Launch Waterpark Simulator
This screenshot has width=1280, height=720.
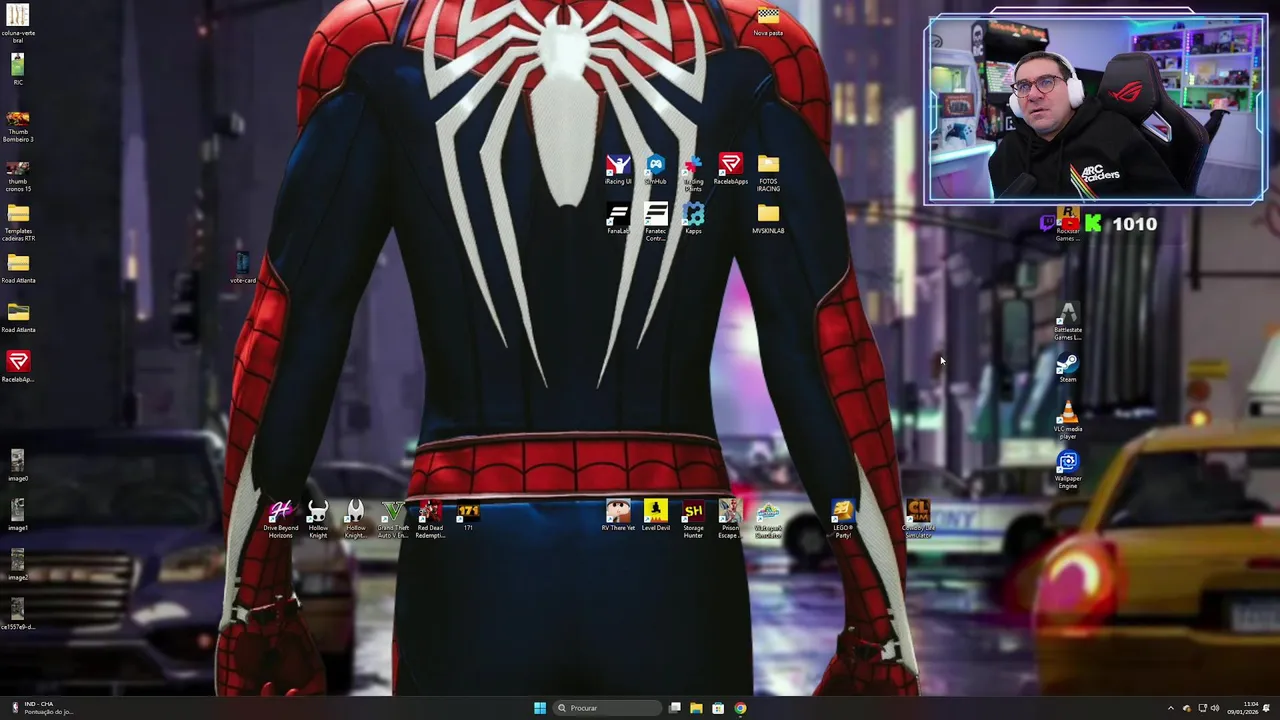click(x=768, y=520)
